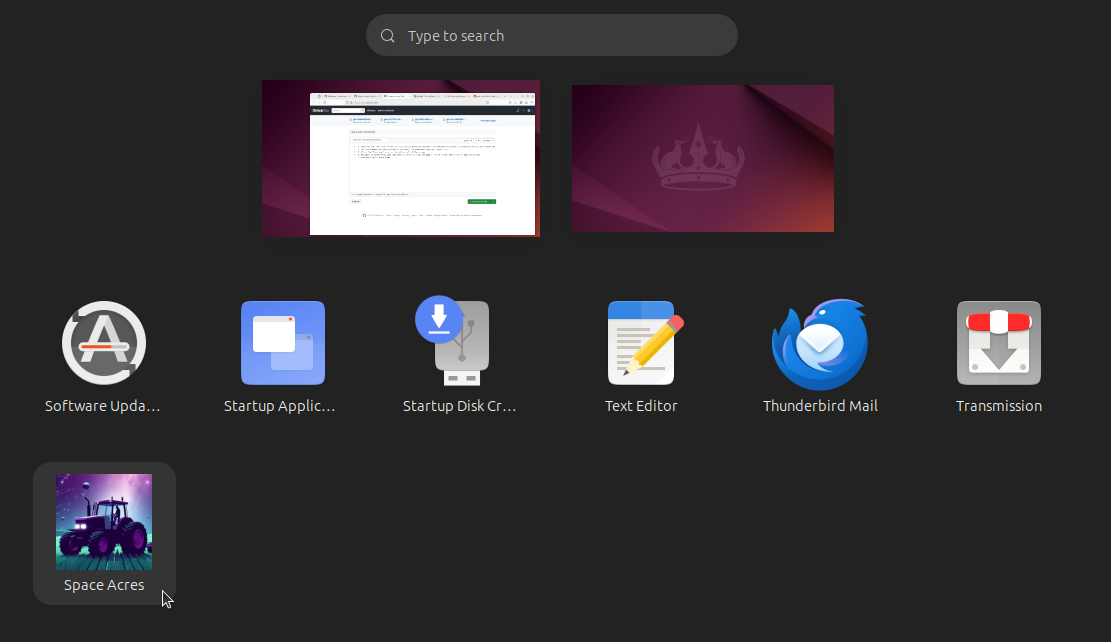Click the "Text Editor" app label
Image resolution: width=1111 pixels, height=642 pixels.
coord(641,406)
